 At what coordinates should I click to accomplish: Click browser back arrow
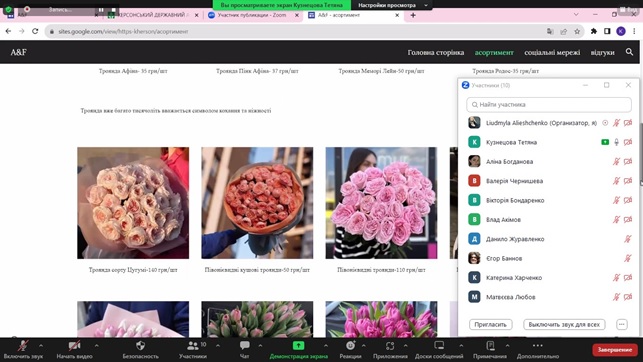[8, 31]
